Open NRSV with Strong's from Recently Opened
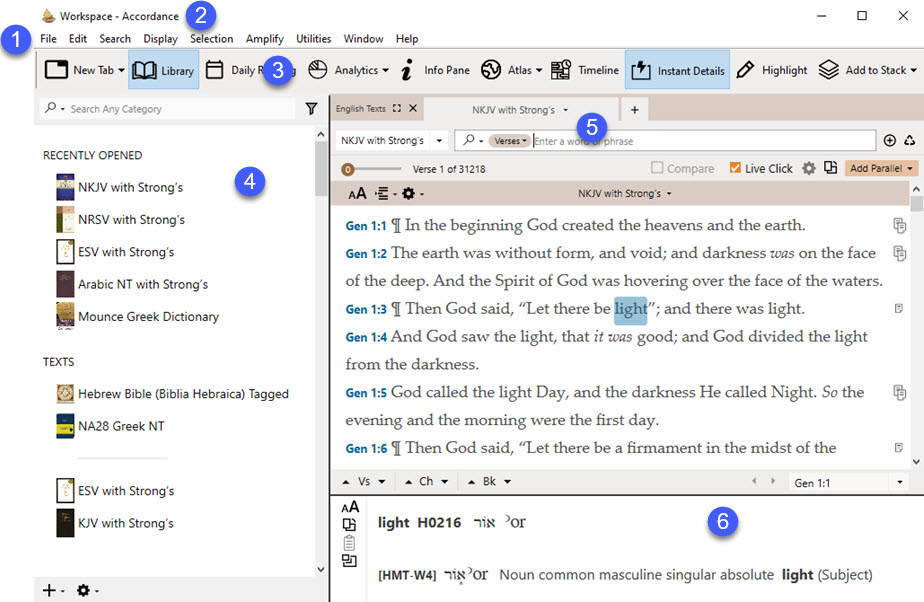924x602 pixels. [131, 220]
